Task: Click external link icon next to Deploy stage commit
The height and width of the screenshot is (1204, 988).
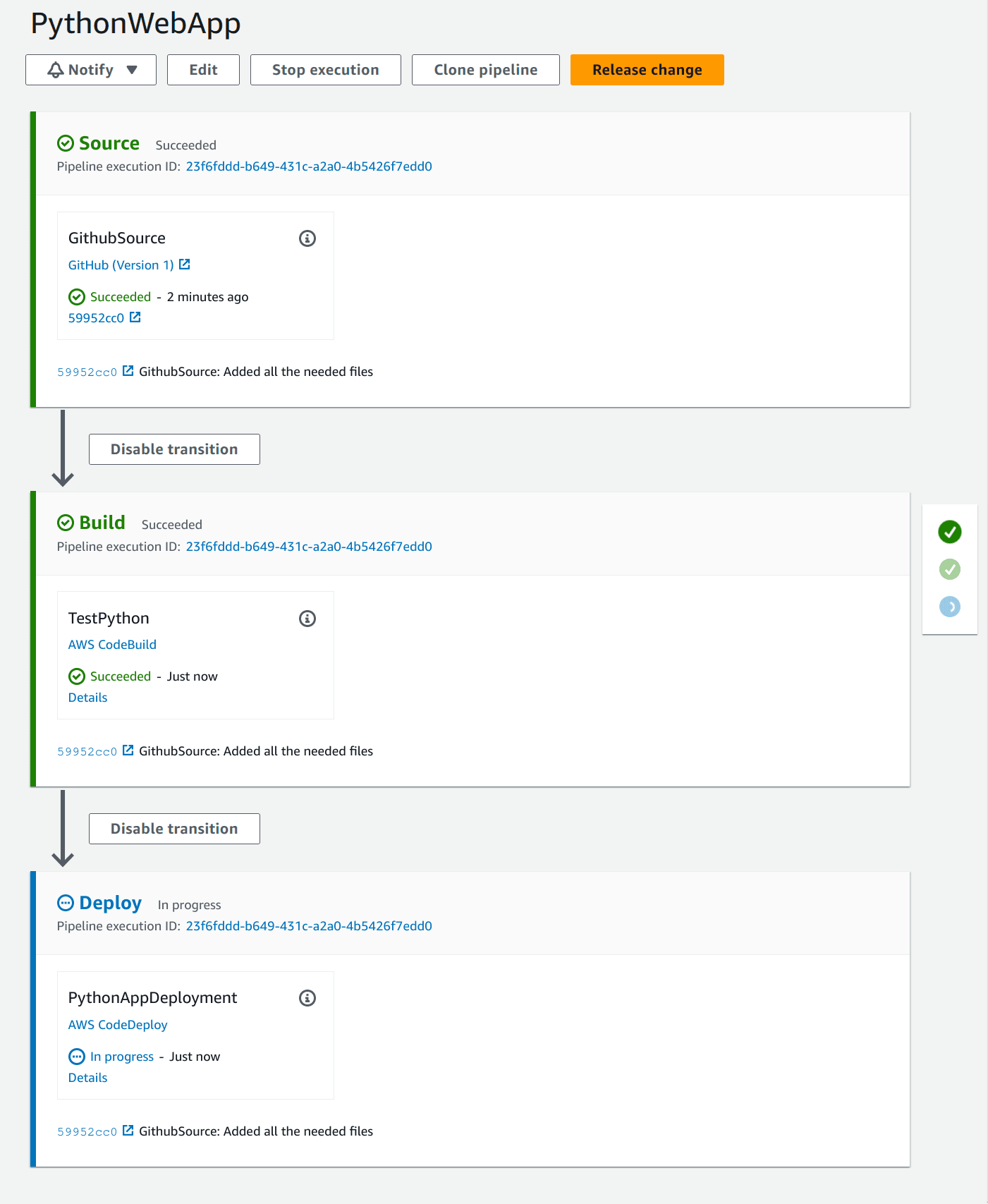Action: (128, 1131)
